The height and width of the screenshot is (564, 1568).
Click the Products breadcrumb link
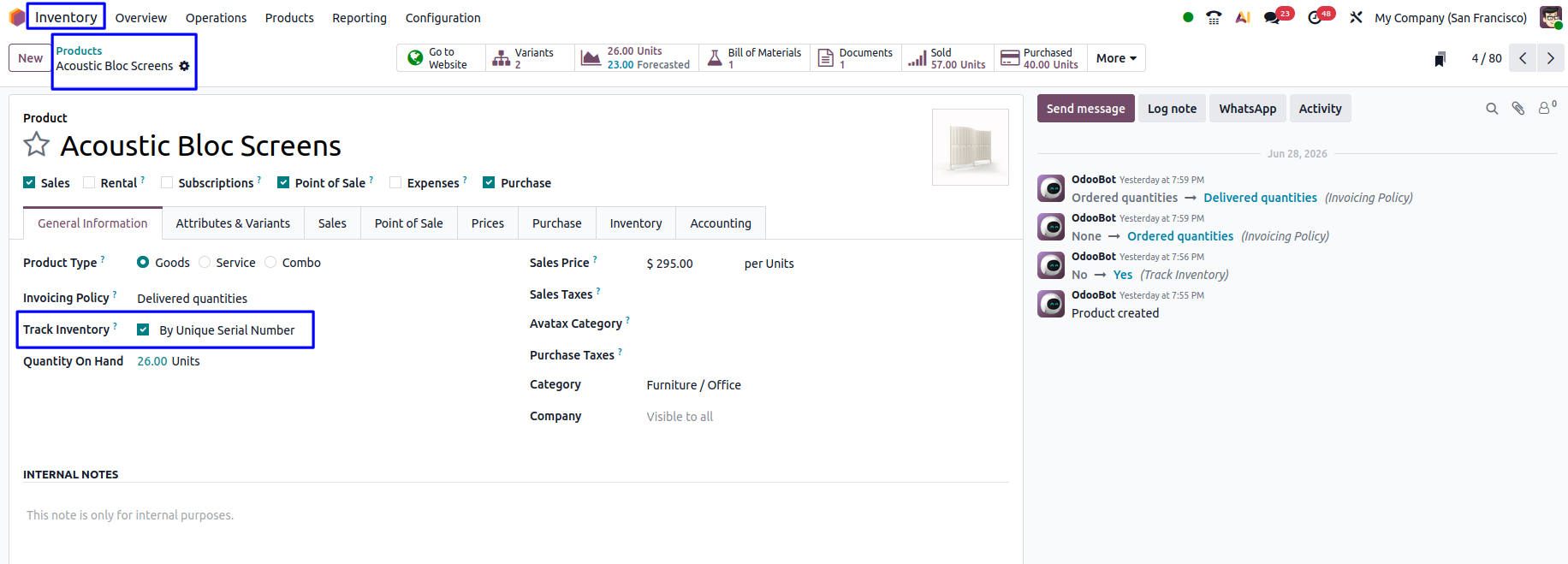[79, 51]
